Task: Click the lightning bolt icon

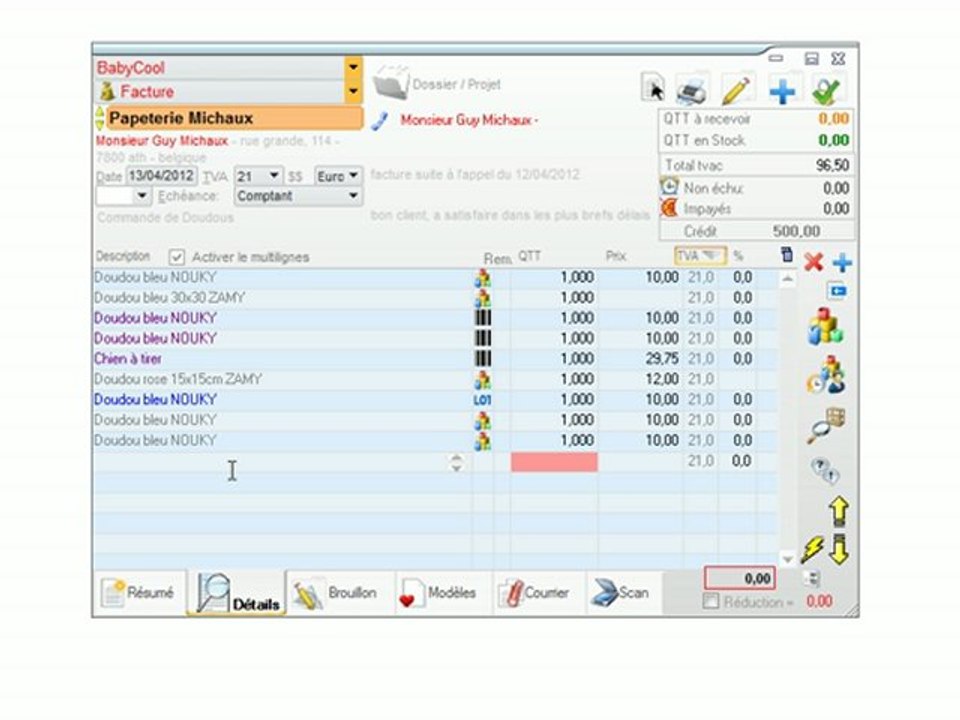Action: (x=812, y=549)
